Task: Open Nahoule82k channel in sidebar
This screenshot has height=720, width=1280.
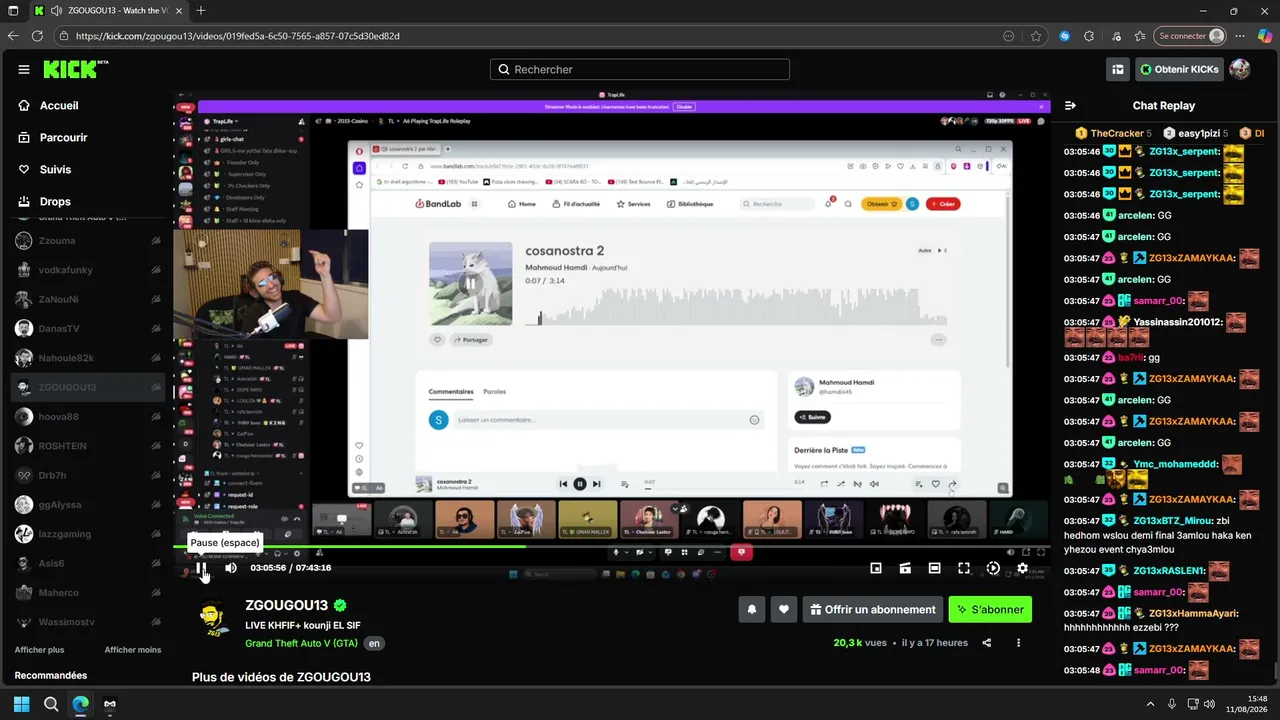Action: (88, 358)
